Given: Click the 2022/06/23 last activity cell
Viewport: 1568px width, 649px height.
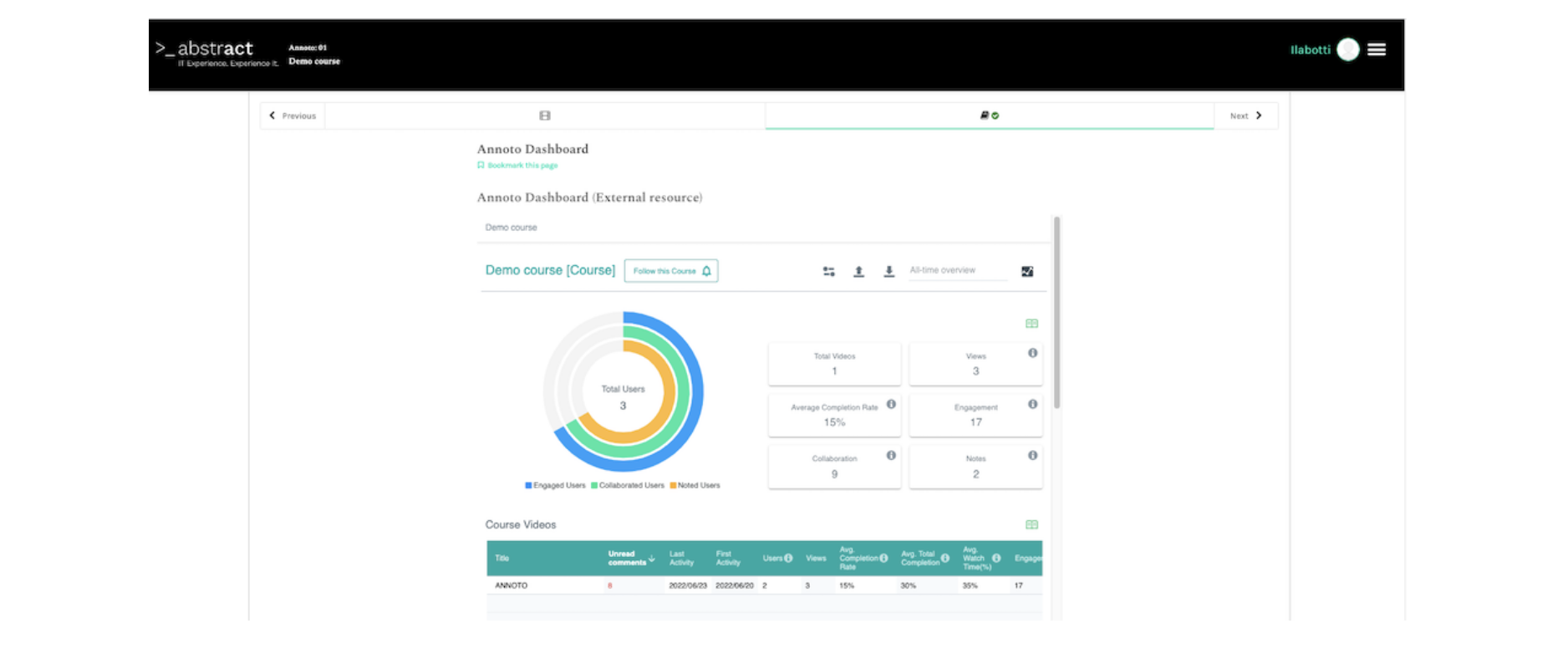Looking at the screenshot, I should click(x=688, y=585).
